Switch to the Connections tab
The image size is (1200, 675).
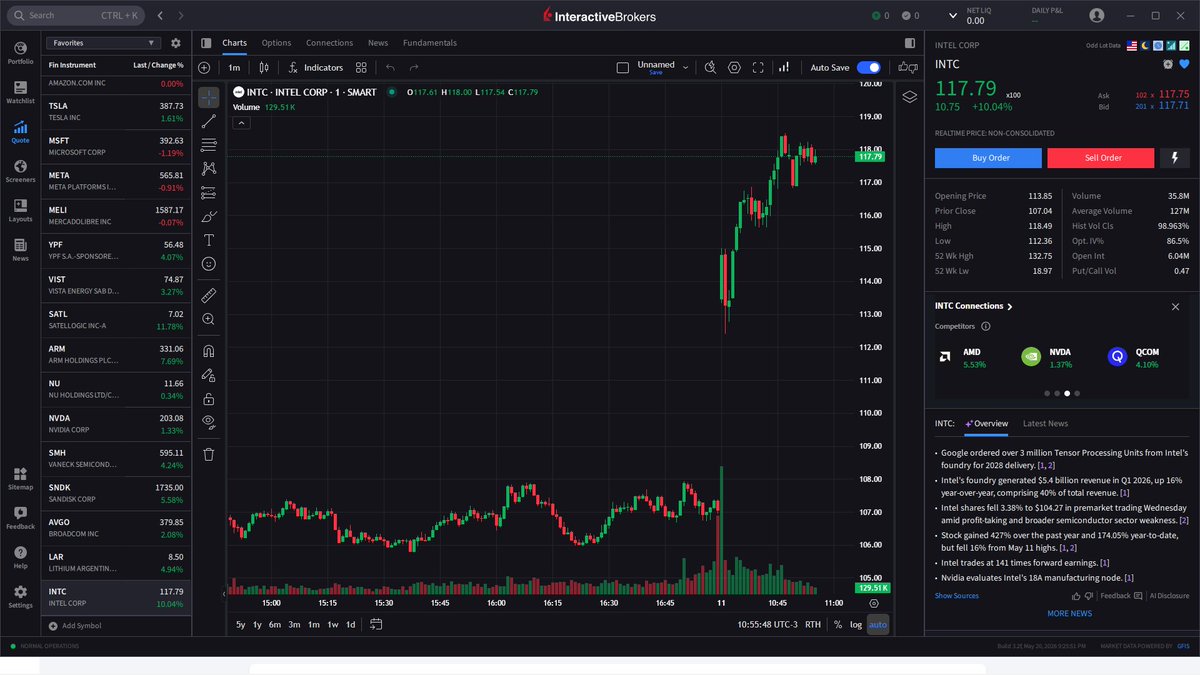(x=329, y=43)
